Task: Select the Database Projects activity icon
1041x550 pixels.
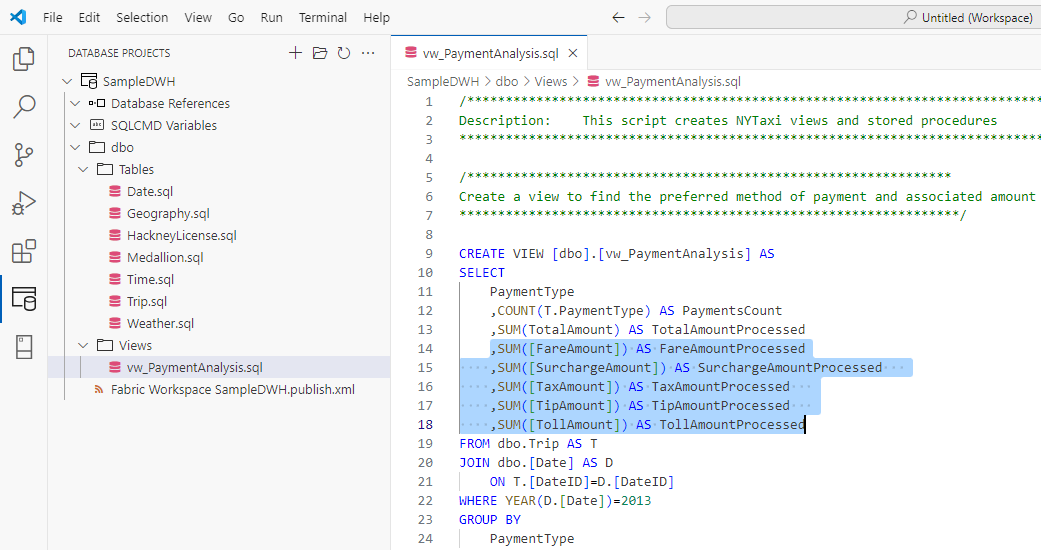Action: [23, 298]
